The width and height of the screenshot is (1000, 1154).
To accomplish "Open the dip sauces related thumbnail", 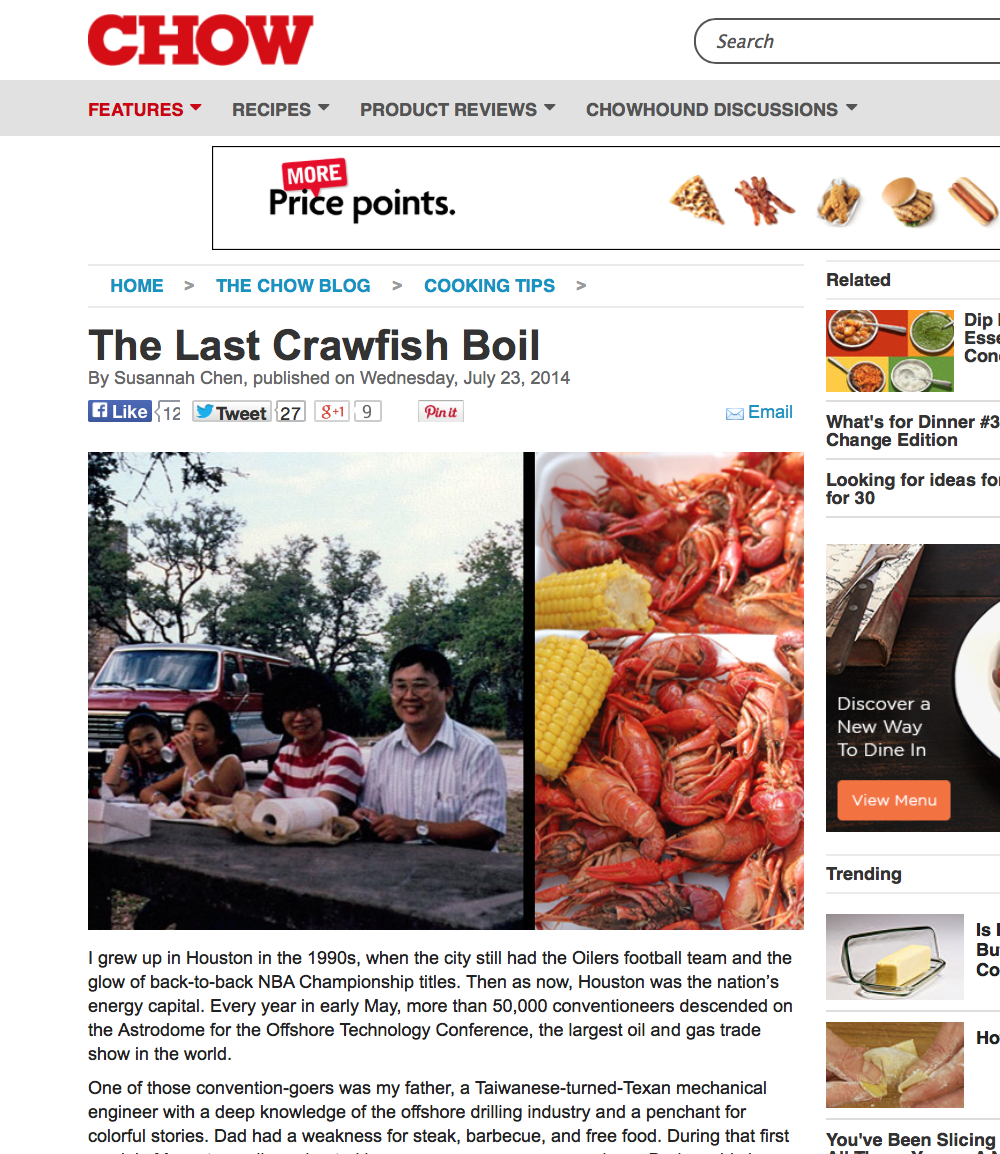I will click(x=890, y=351).
